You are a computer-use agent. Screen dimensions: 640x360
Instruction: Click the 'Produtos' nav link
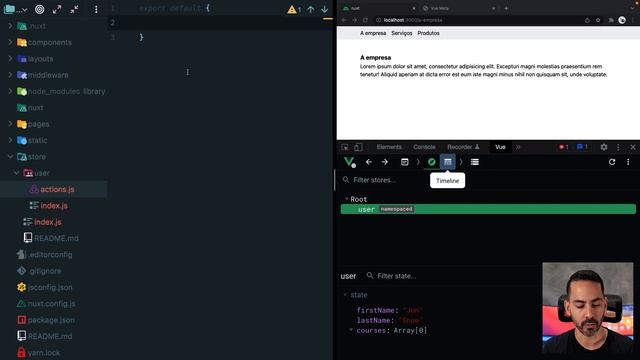pyautogui.click(x=428, y=33)
